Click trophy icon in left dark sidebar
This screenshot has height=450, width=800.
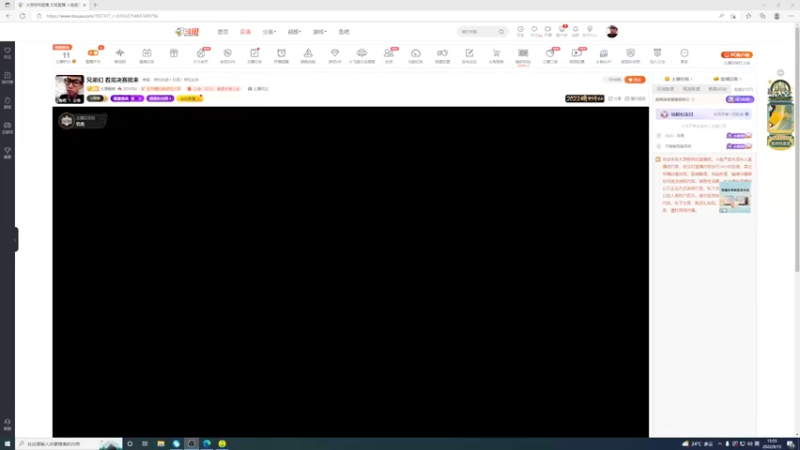[7, 151]
